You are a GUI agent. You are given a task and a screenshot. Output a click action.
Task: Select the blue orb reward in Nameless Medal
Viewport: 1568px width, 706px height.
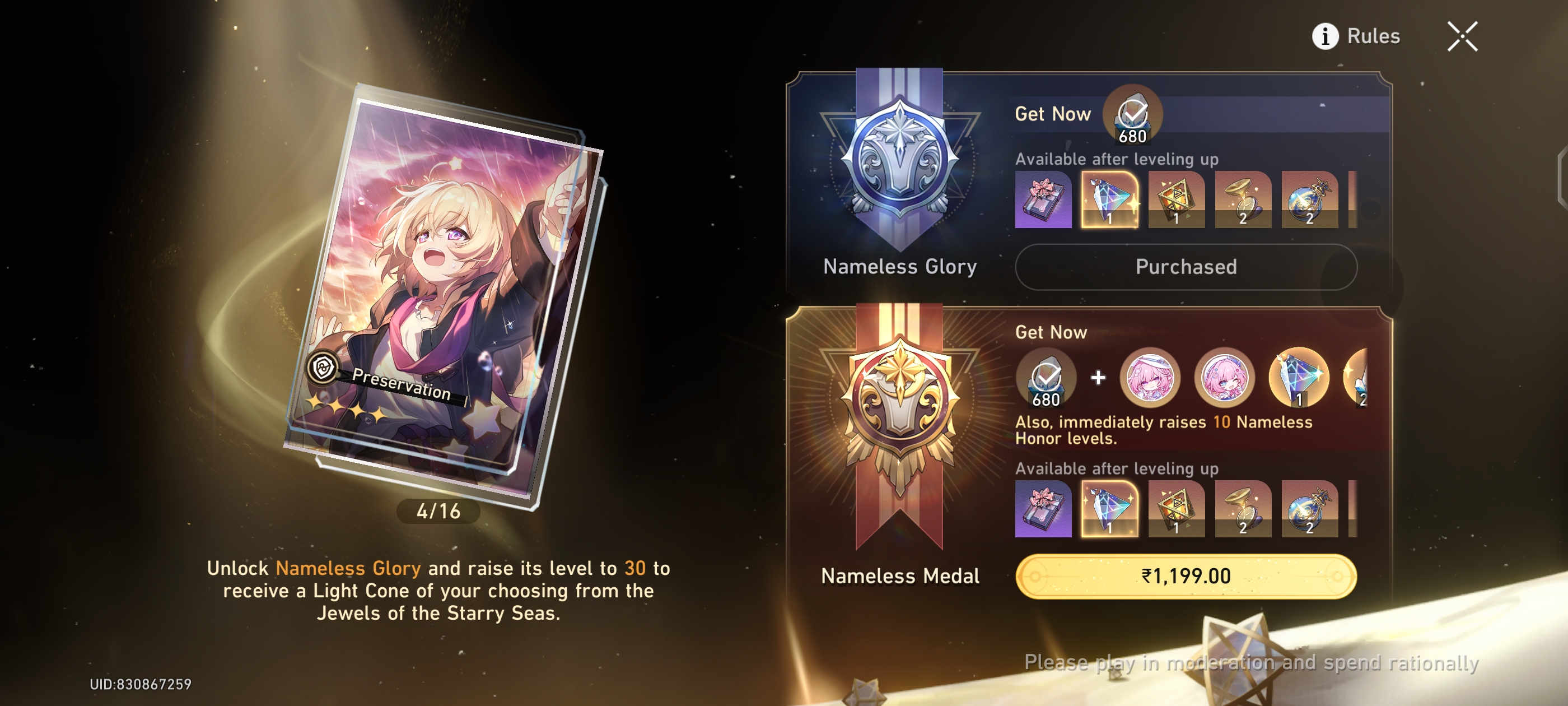point(1309,509)
